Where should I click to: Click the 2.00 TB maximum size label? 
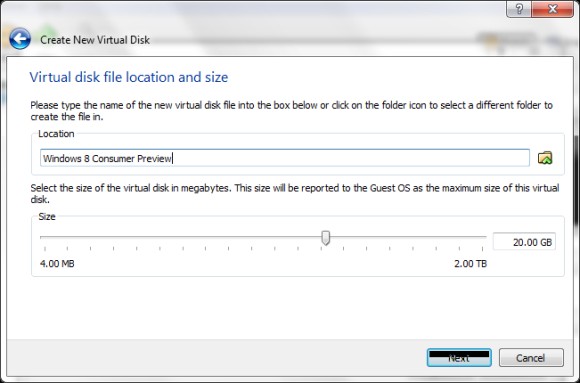click(471, 264)
